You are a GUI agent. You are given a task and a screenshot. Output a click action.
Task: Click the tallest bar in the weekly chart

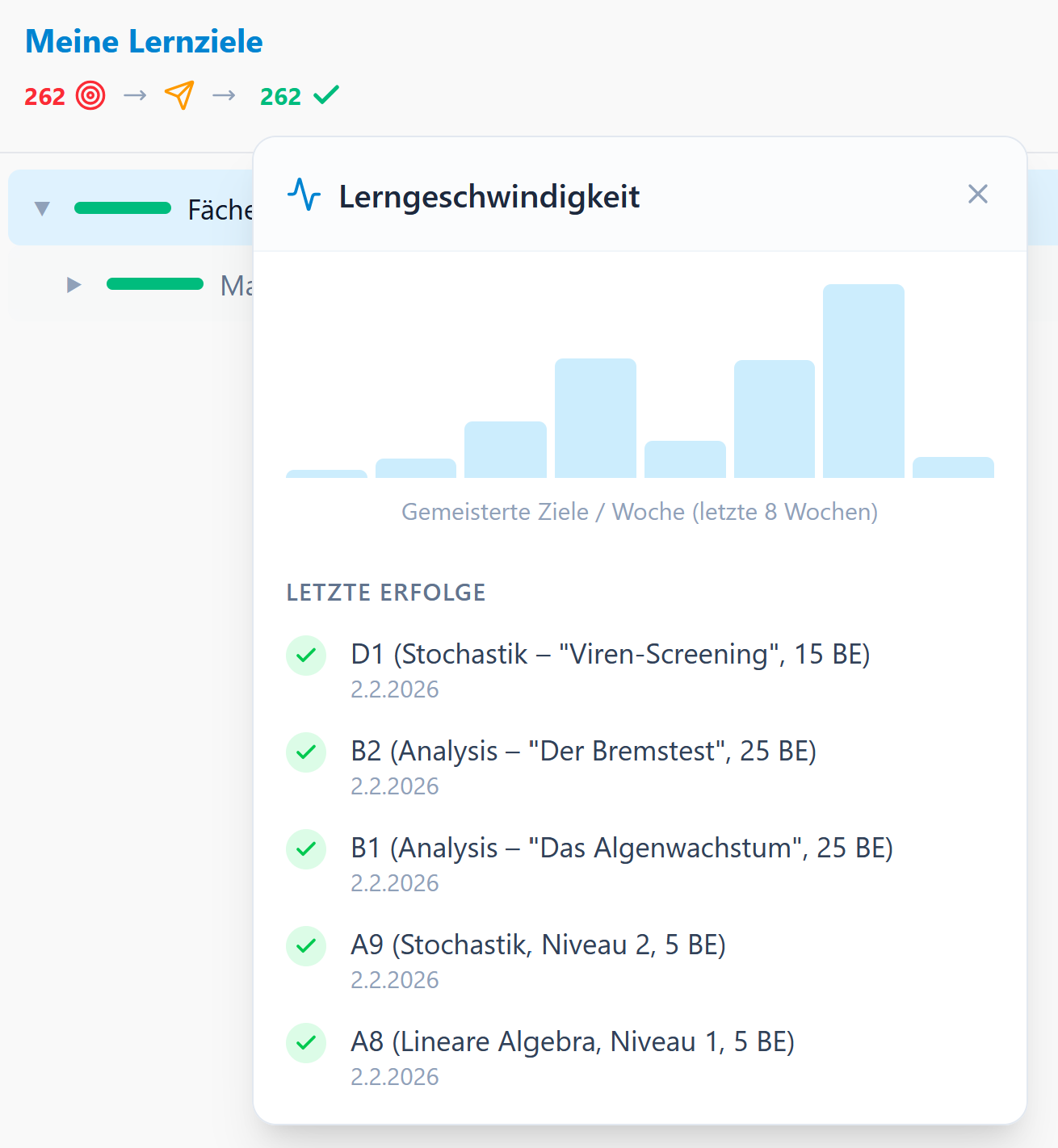point(863,379)
